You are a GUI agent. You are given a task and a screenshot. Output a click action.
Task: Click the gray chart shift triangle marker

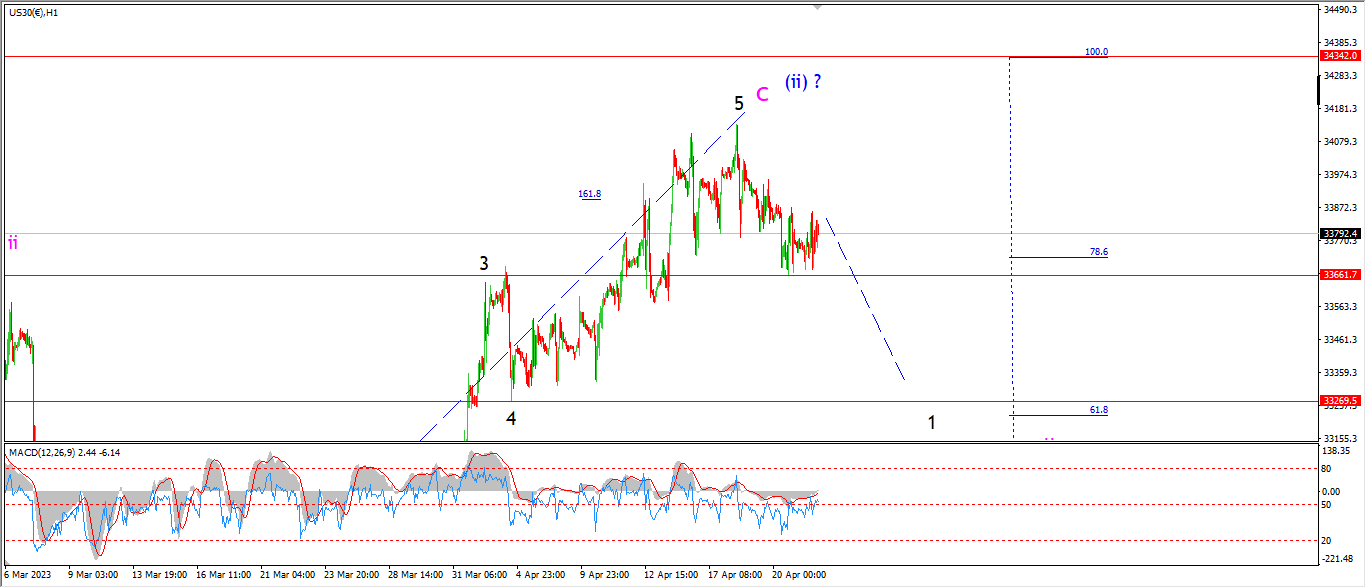point(819,6)
